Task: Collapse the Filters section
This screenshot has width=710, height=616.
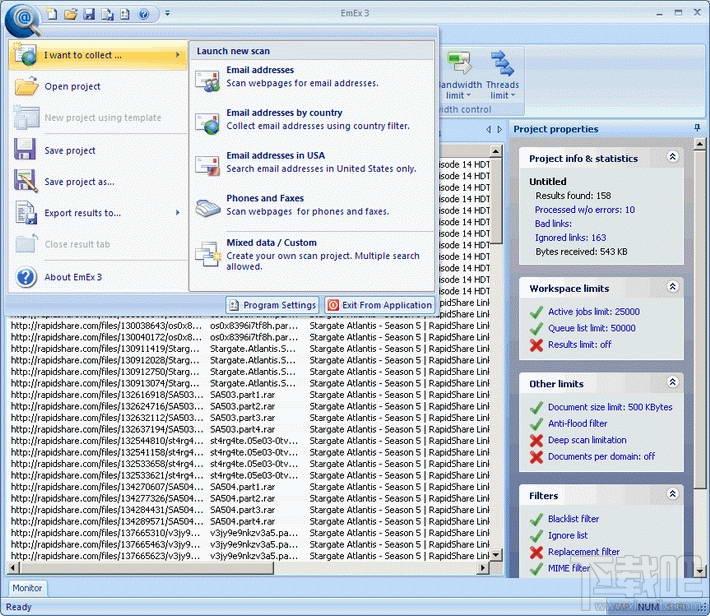Action: 672,494
